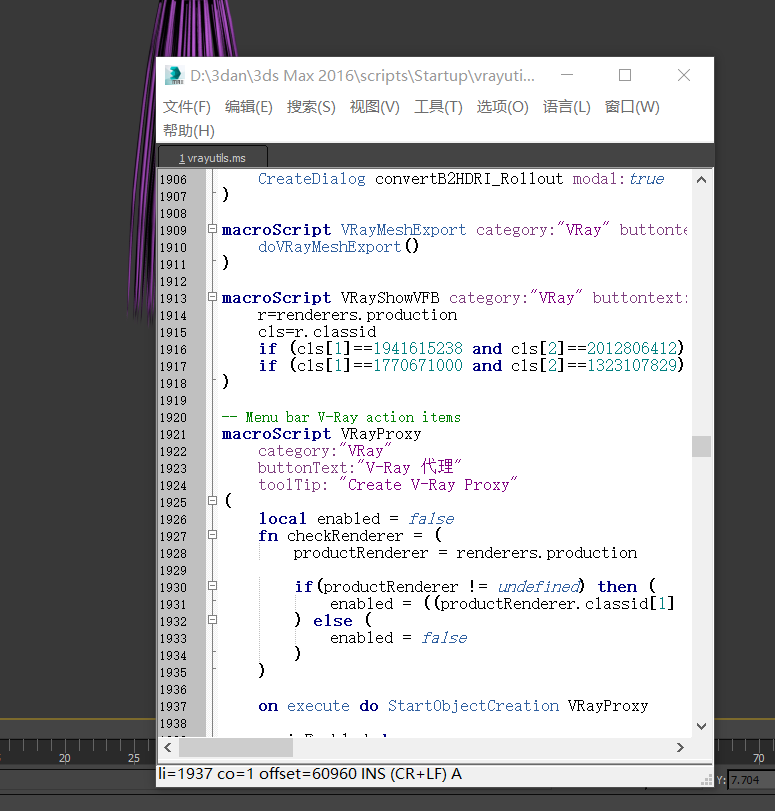Click StartObjectCreation on line 1937

[x=473, y=706]
